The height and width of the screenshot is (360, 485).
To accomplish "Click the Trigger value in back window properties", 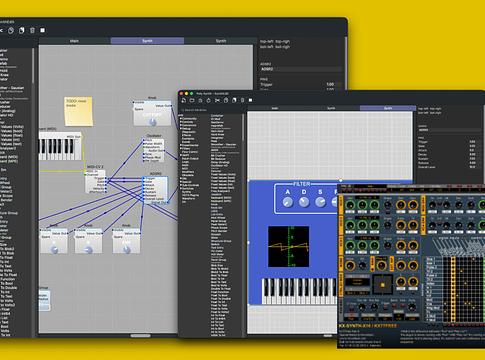I will click(x=330, y=84).
